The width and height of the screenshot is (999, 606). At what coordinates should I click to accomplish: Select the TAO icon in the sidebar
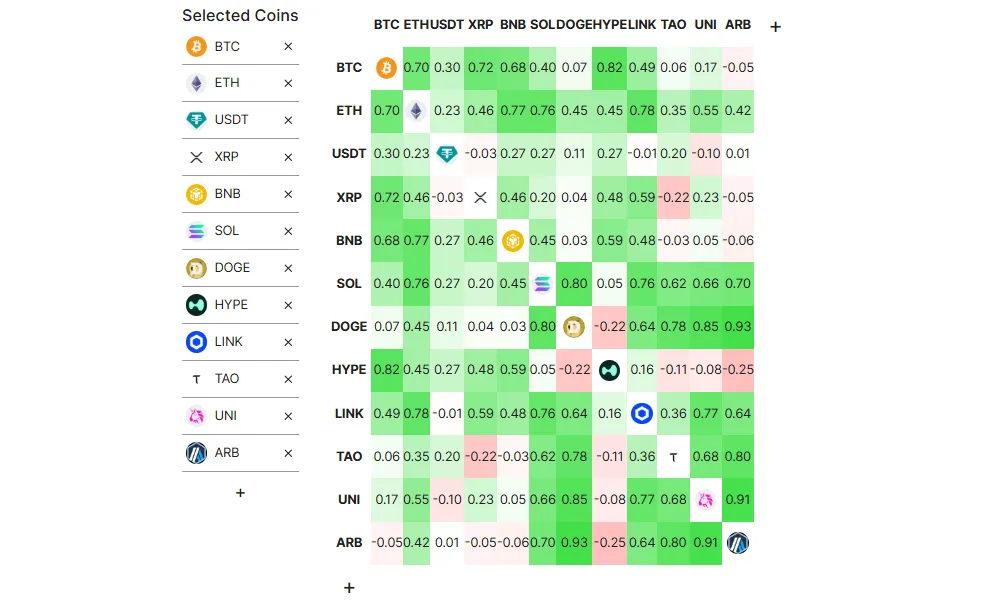(197, 379)
